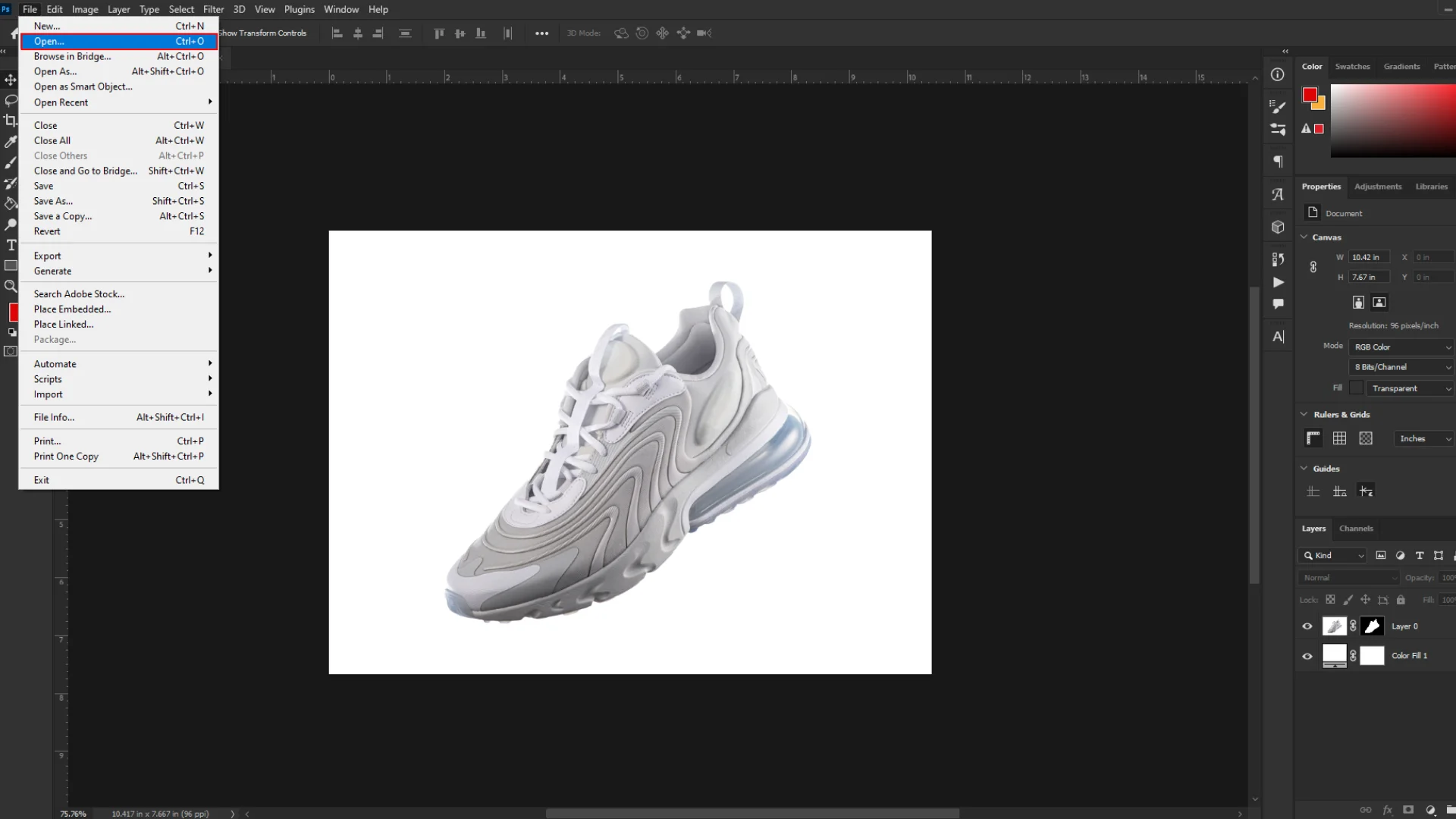This screenshot has height=819, width=1456.
Task: Choose Open... from the File menu
Action: (x=119, y=41)
